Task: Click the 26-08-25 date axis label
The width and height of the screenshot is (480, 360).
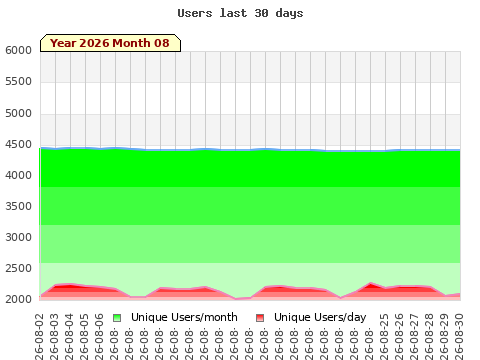Action: pyautogui.click(x=384, y=337)
